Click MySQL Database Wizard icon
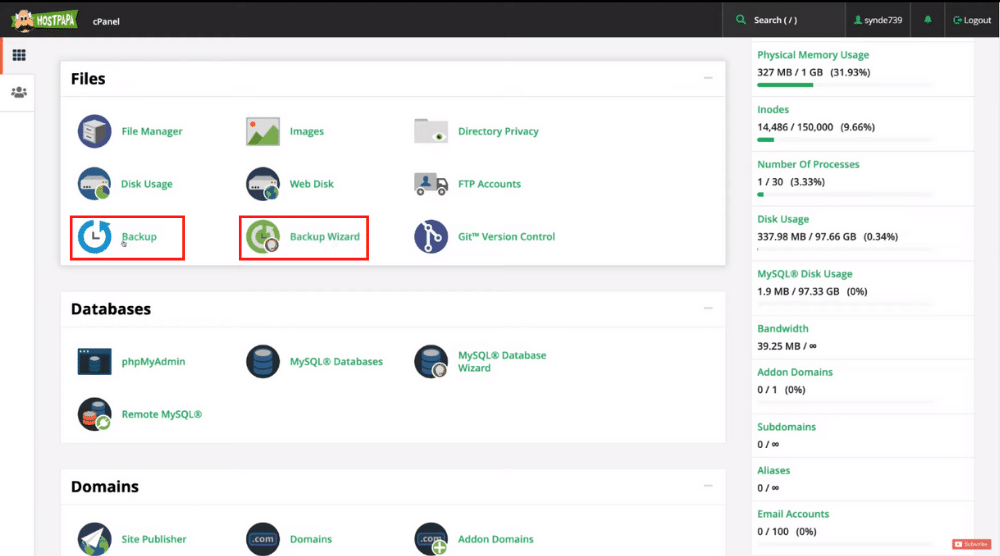 tap(431, 362)
